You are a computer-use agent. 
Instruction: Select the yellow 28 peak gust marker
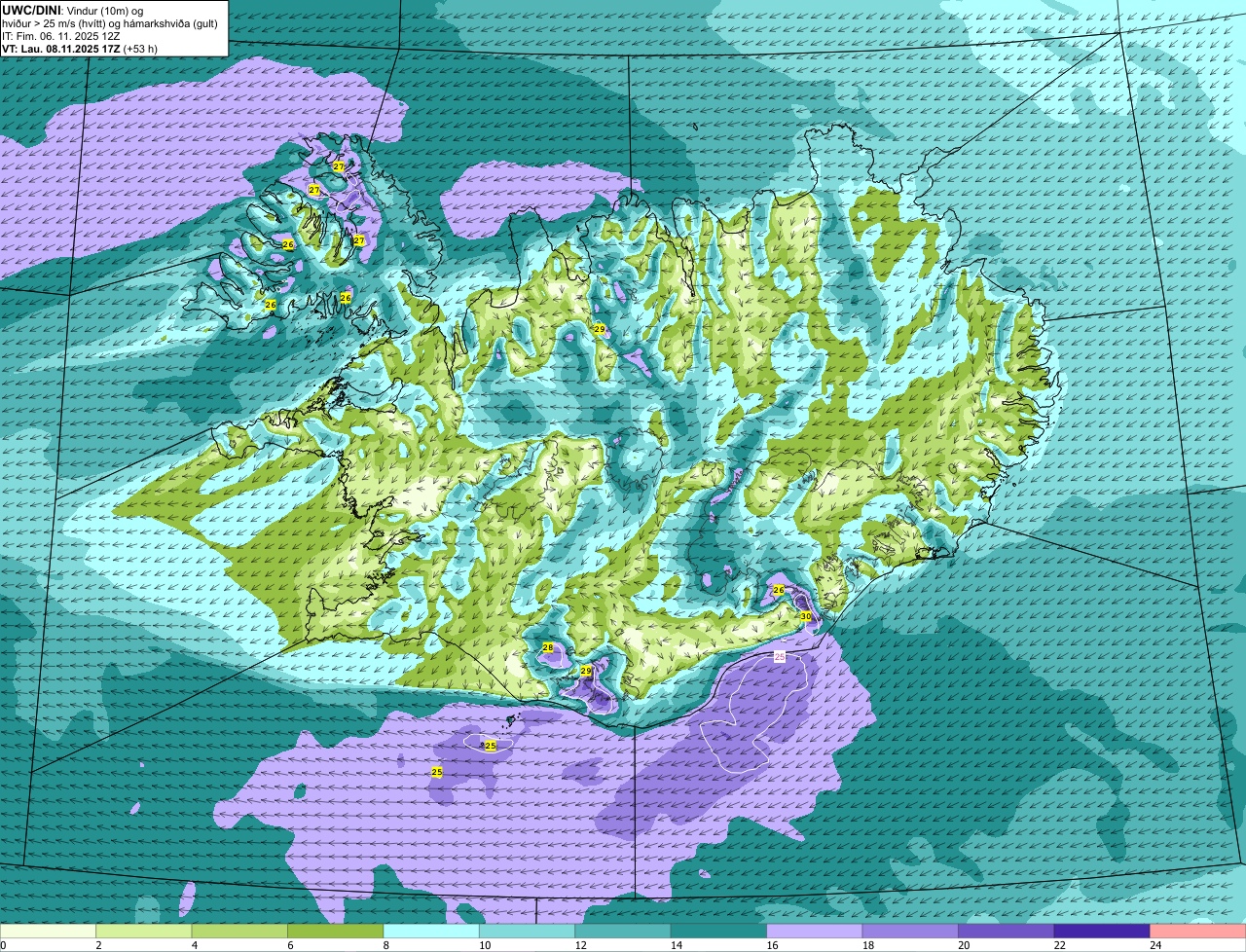coord(548,647)
